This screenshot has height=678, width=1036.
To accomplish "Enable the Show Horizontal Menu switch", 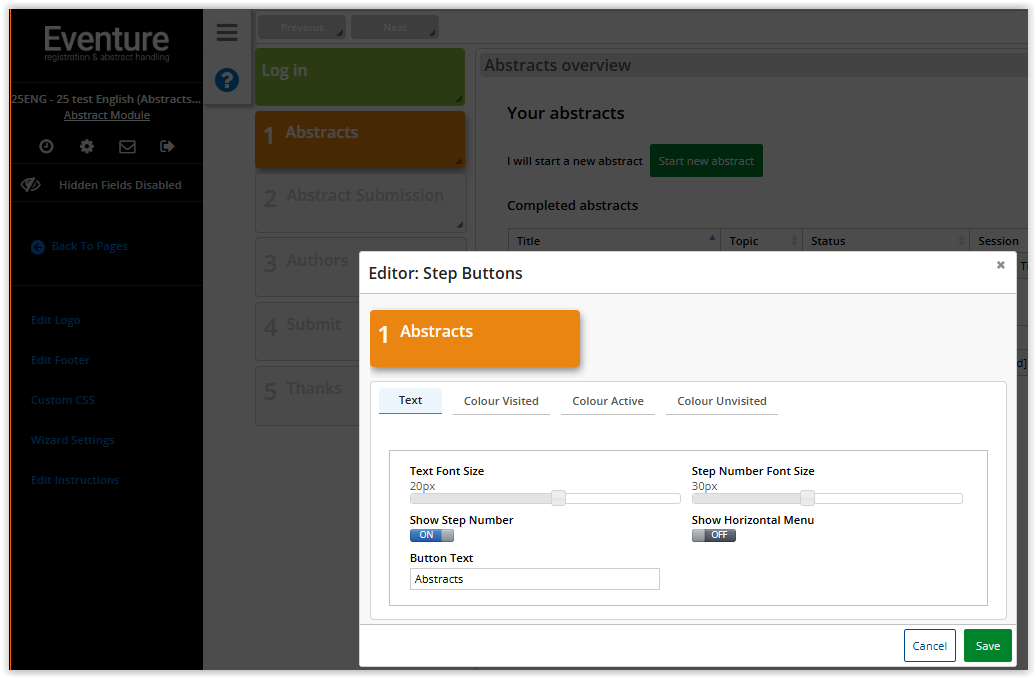I will point(713,535).
